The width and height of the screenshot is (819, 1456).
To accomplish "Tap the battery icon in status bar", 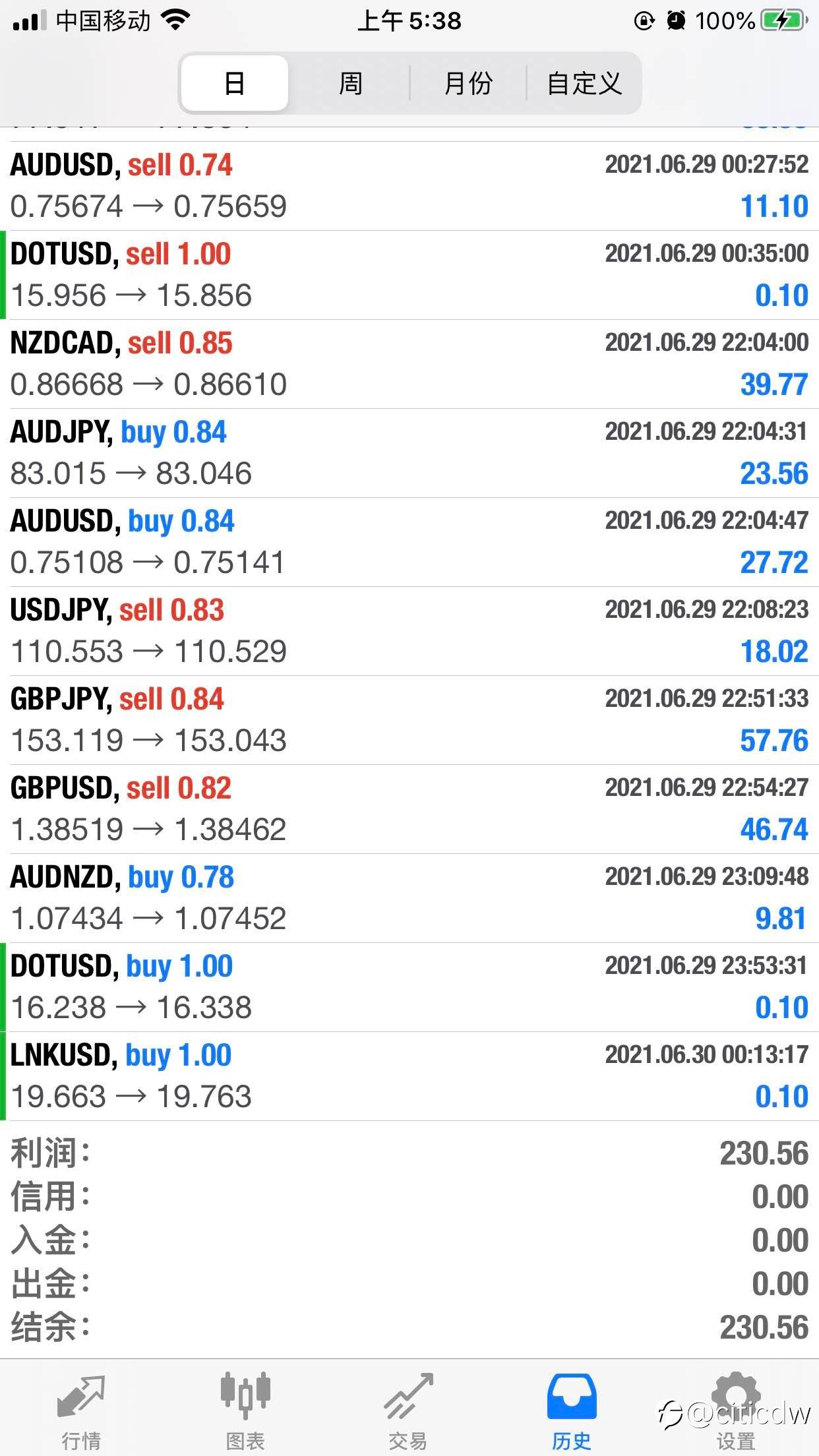I will tap(783, 21).
